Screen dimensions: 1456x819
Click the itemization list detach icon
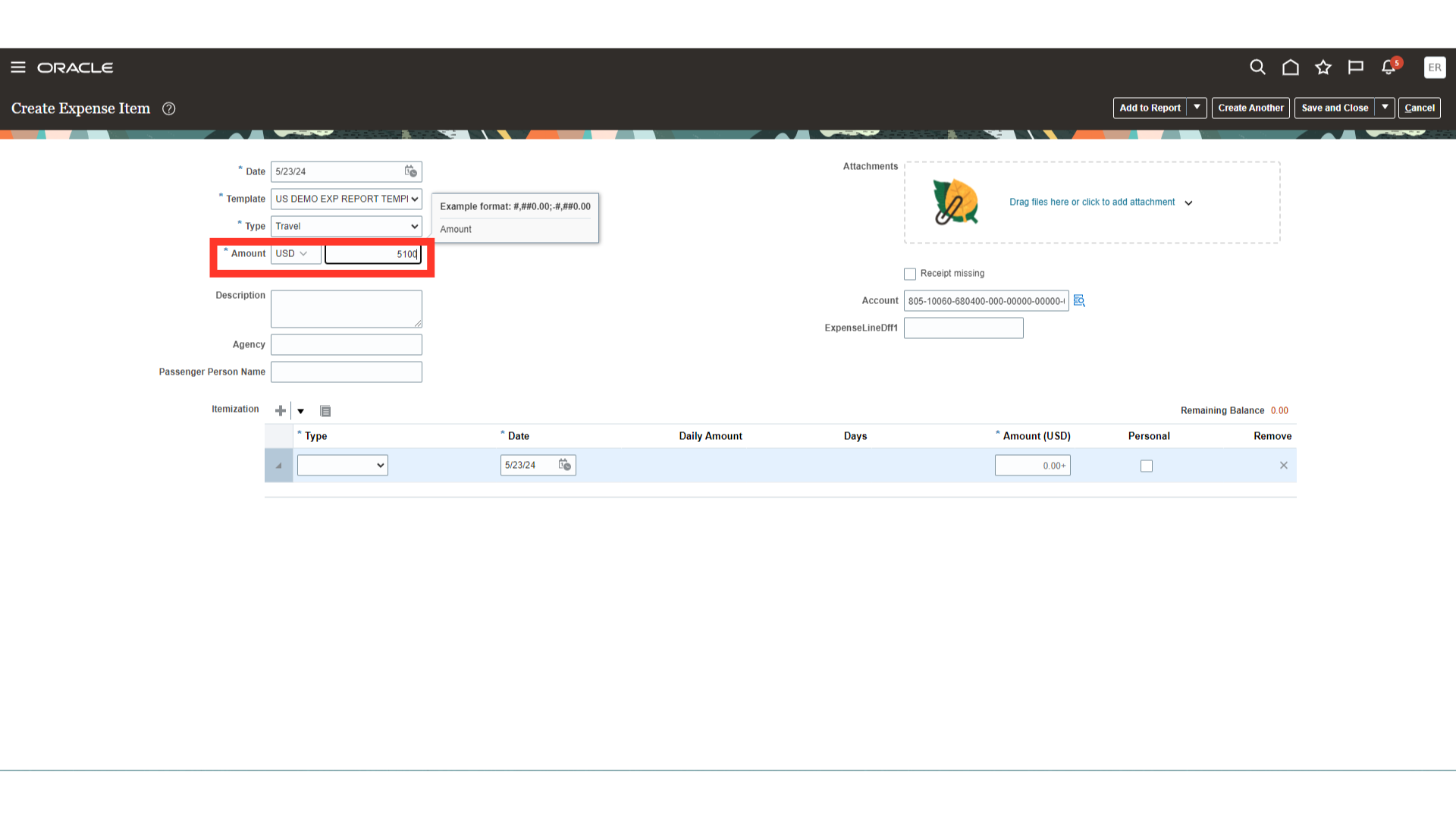[325, 411]
